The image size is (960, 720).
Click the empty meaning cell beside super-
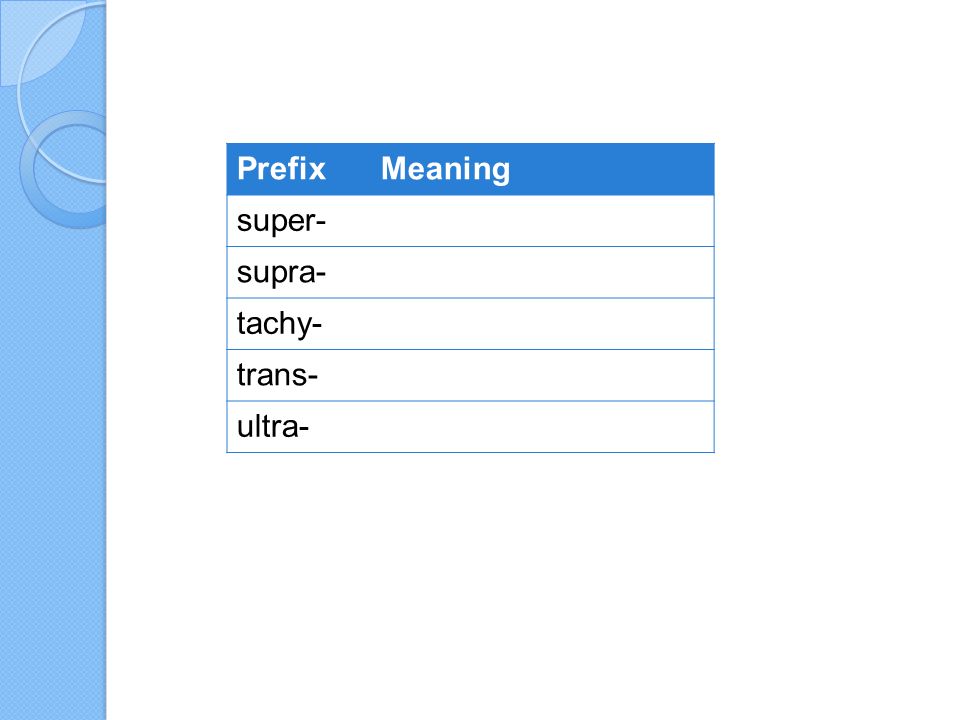[542, 221]
